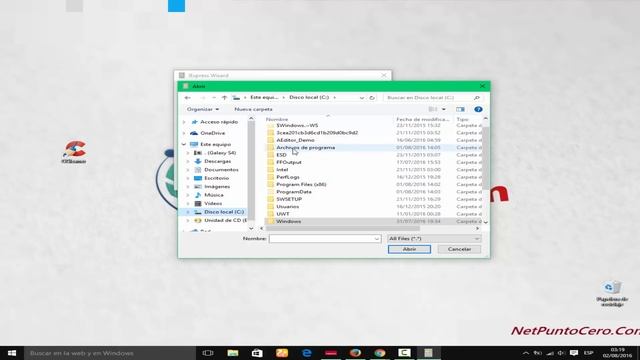This screenshot has width=640, height=360.
Task: Click the Abrir button
Action: [x=409, y=249]
